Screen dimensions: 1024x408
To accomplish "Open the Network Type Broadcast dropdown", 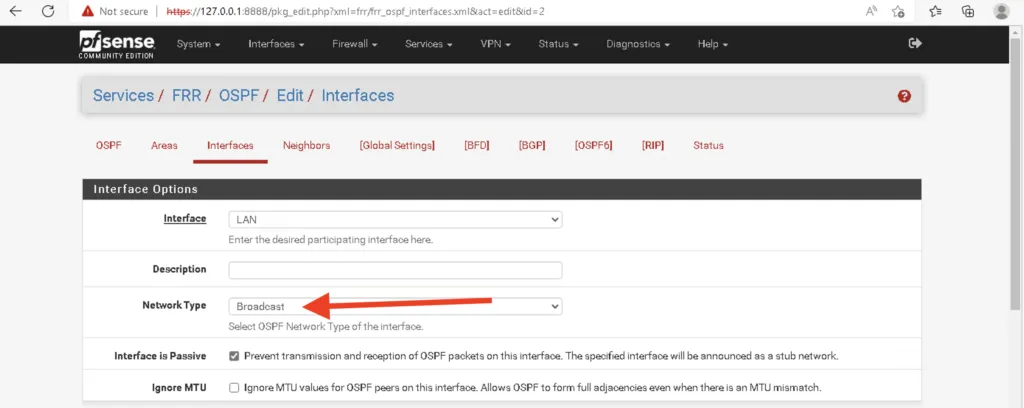I will [395, 306].
